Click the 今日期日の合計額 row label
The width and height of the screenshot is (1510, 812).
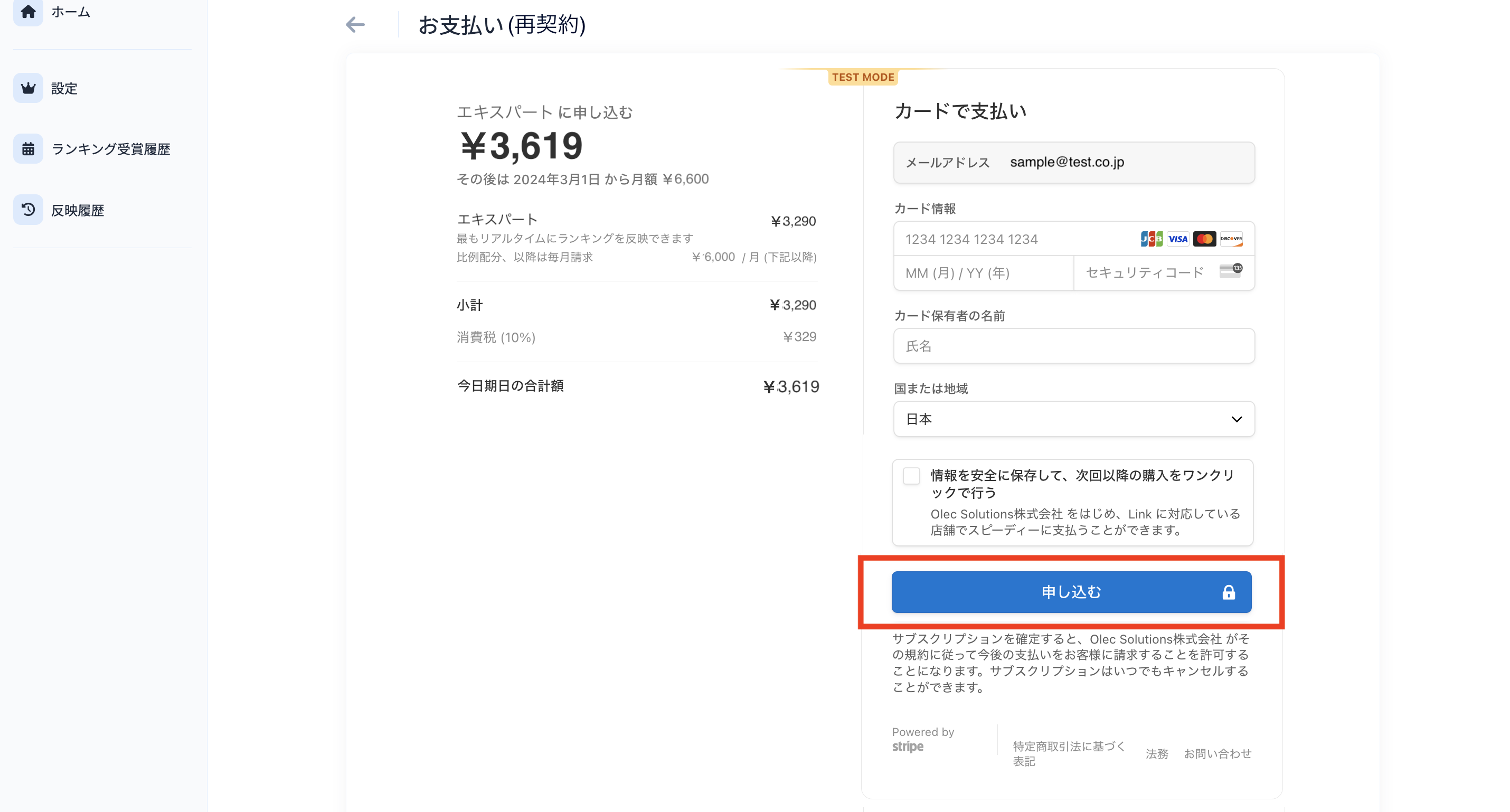(510, 386)
